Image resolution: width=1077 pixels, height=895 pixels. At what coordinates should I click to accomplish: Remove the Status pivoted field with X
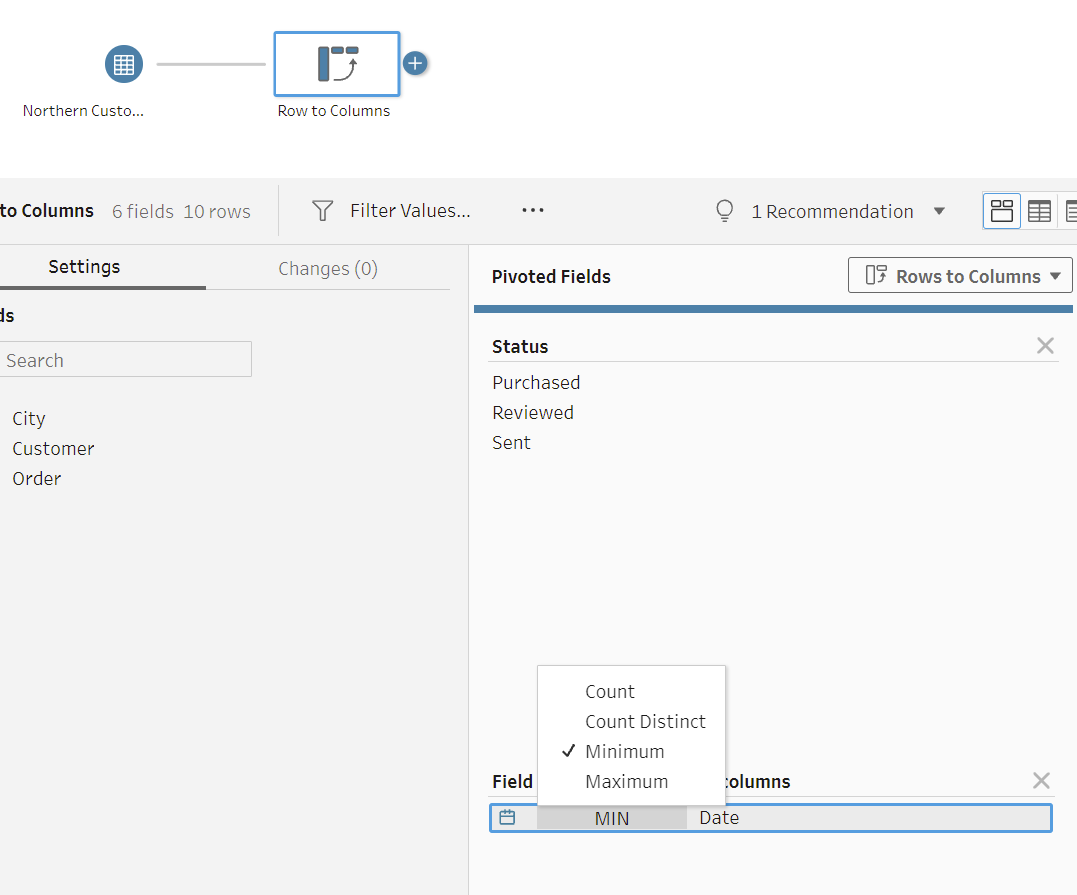tap(1045, 345)
